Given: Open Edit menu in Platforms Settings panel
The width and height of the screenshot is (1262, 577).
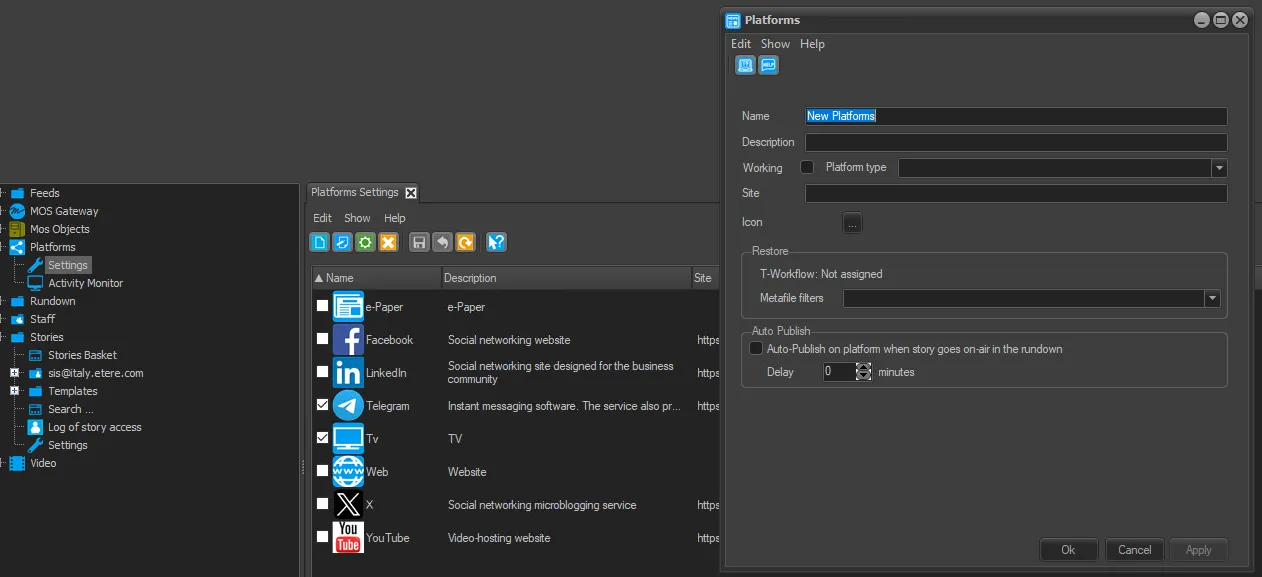Looking at the screenshot, I should click(x=322, y=218).
